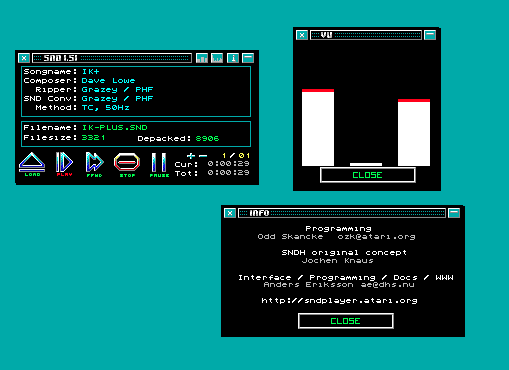Show the info window via i icon
This screenshot has height=370, width=509.
pyautogui.click(x=233, y=58)
